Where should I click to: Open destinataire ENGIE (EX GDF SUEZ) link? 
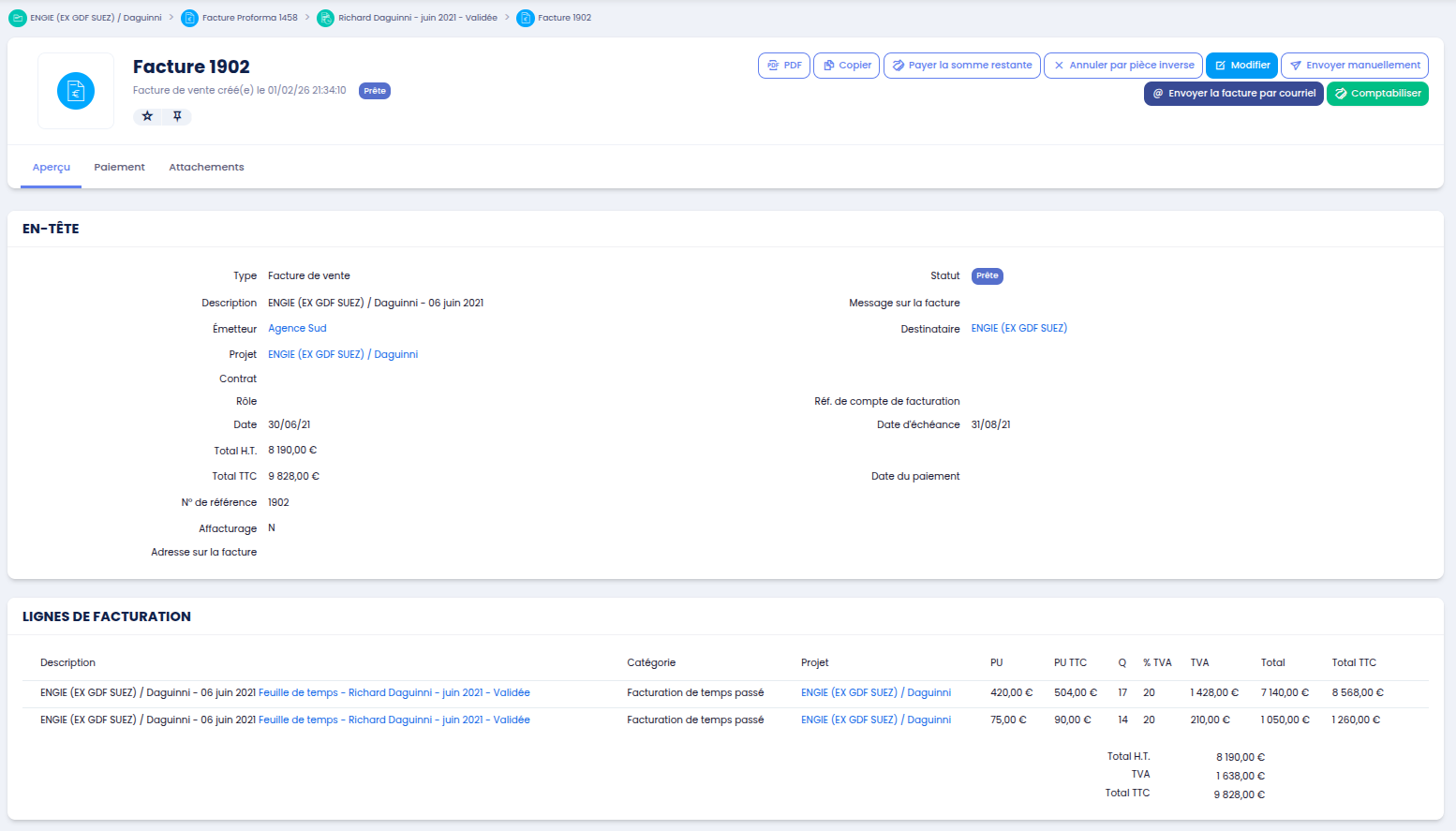point(1018,329)
